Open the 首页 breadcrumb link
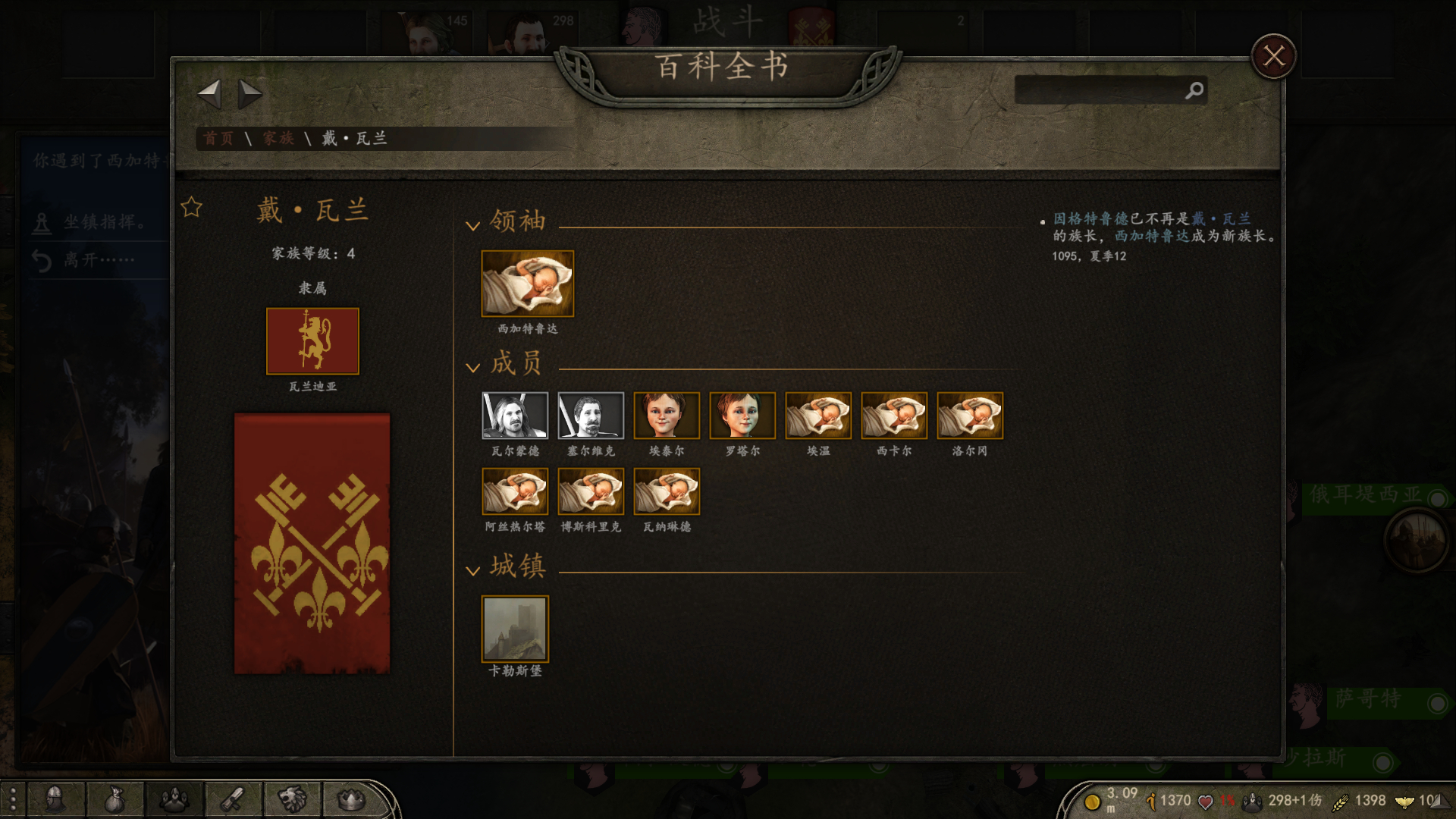 point(218,138)
